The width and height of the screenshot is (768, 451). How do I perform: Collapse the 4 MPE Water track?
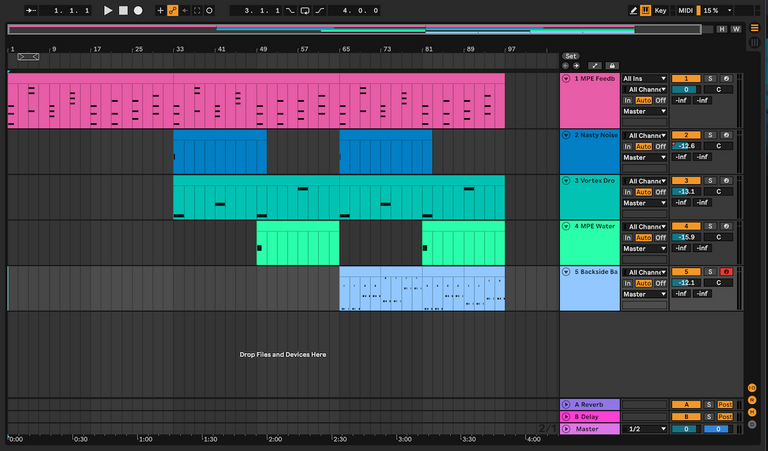[566, 226]
